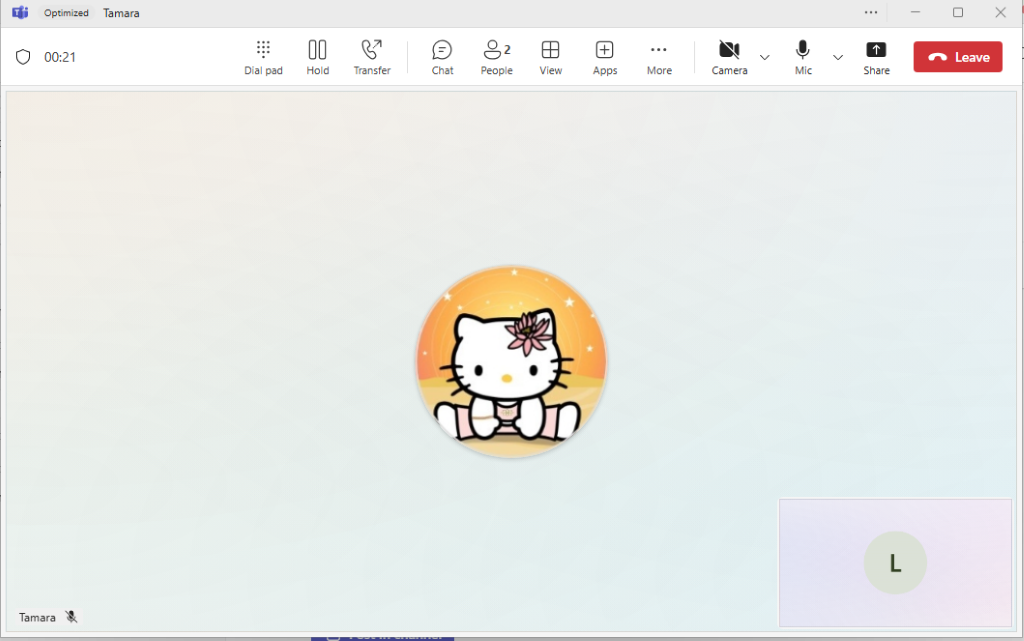Click the Tamara name label at bottom

[37, 618]
